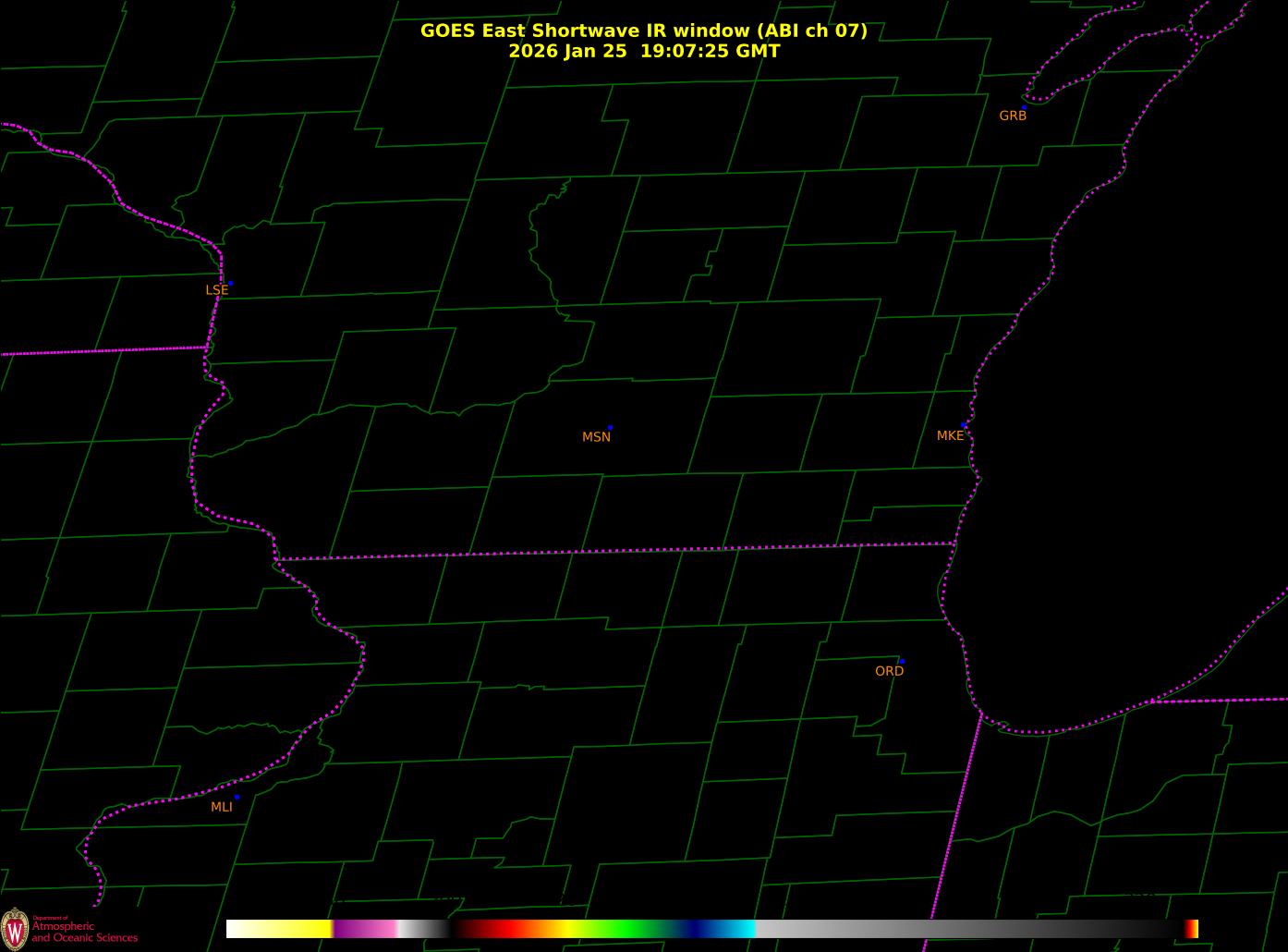Select the blue marker dot above MSN

click(610, 428)
